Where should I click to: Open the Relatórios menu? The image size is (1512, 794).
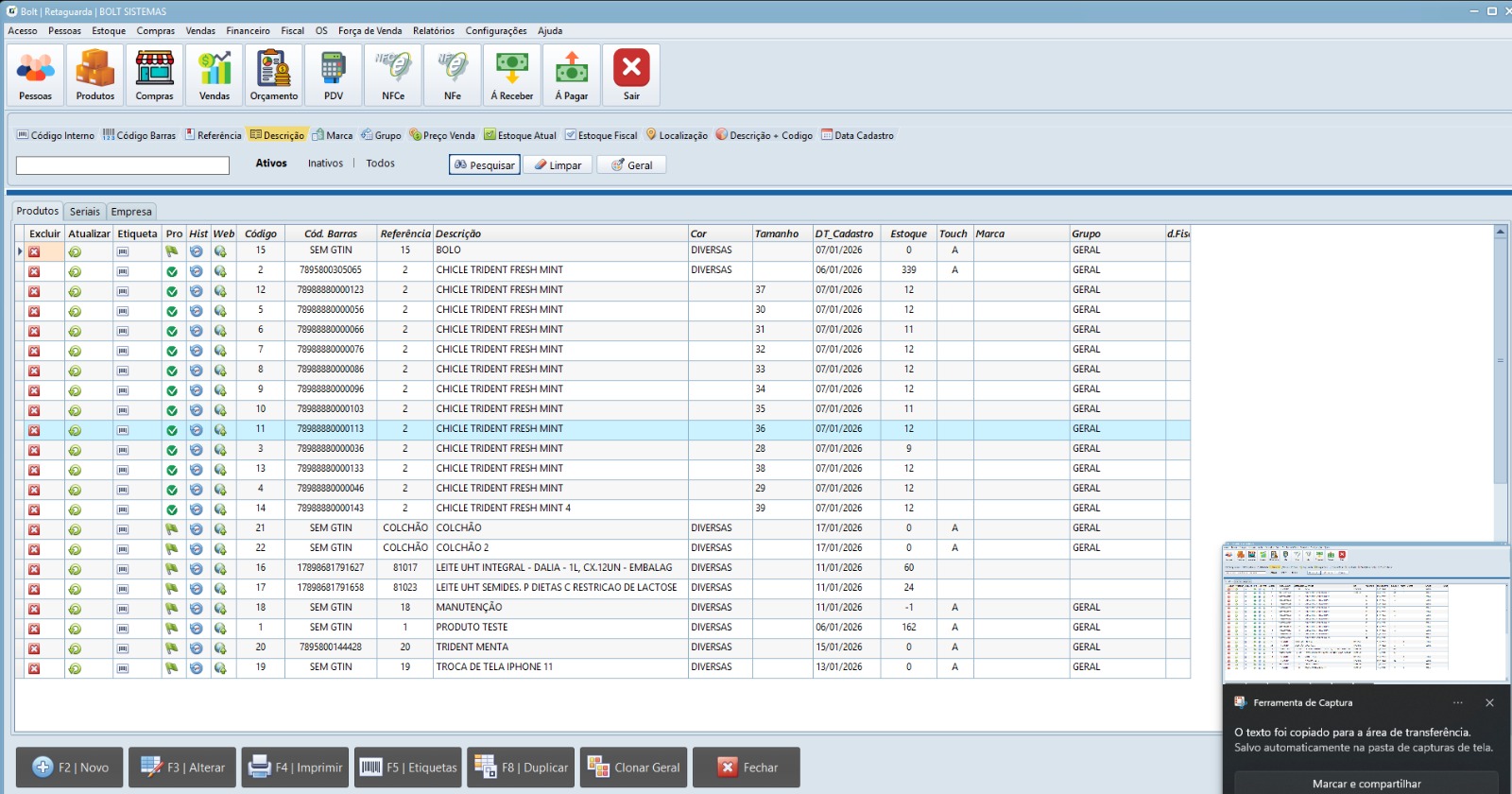coord(434,31)
